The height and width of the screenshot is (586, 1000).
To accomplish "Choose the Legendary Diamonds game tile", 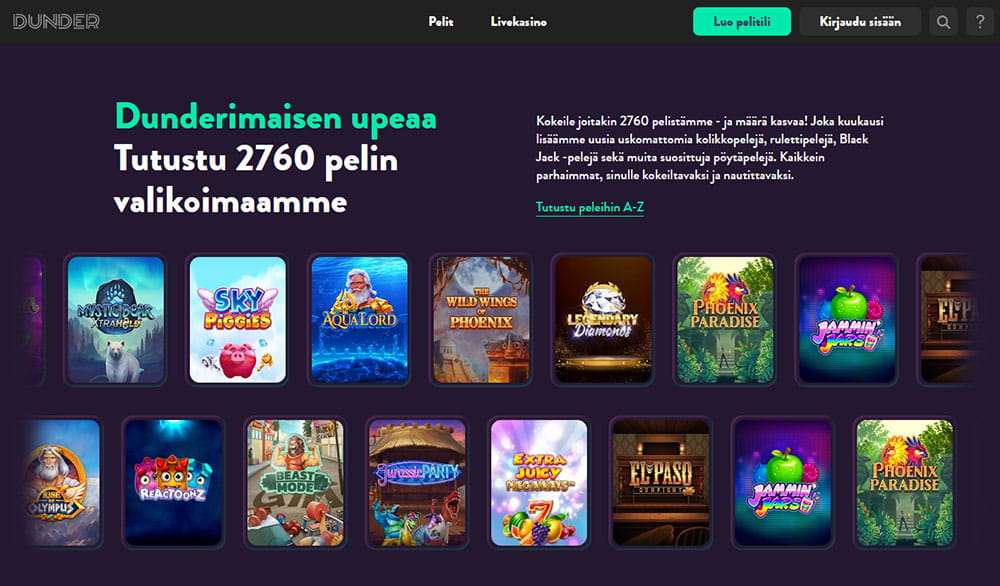I will [x=603, y=320].
